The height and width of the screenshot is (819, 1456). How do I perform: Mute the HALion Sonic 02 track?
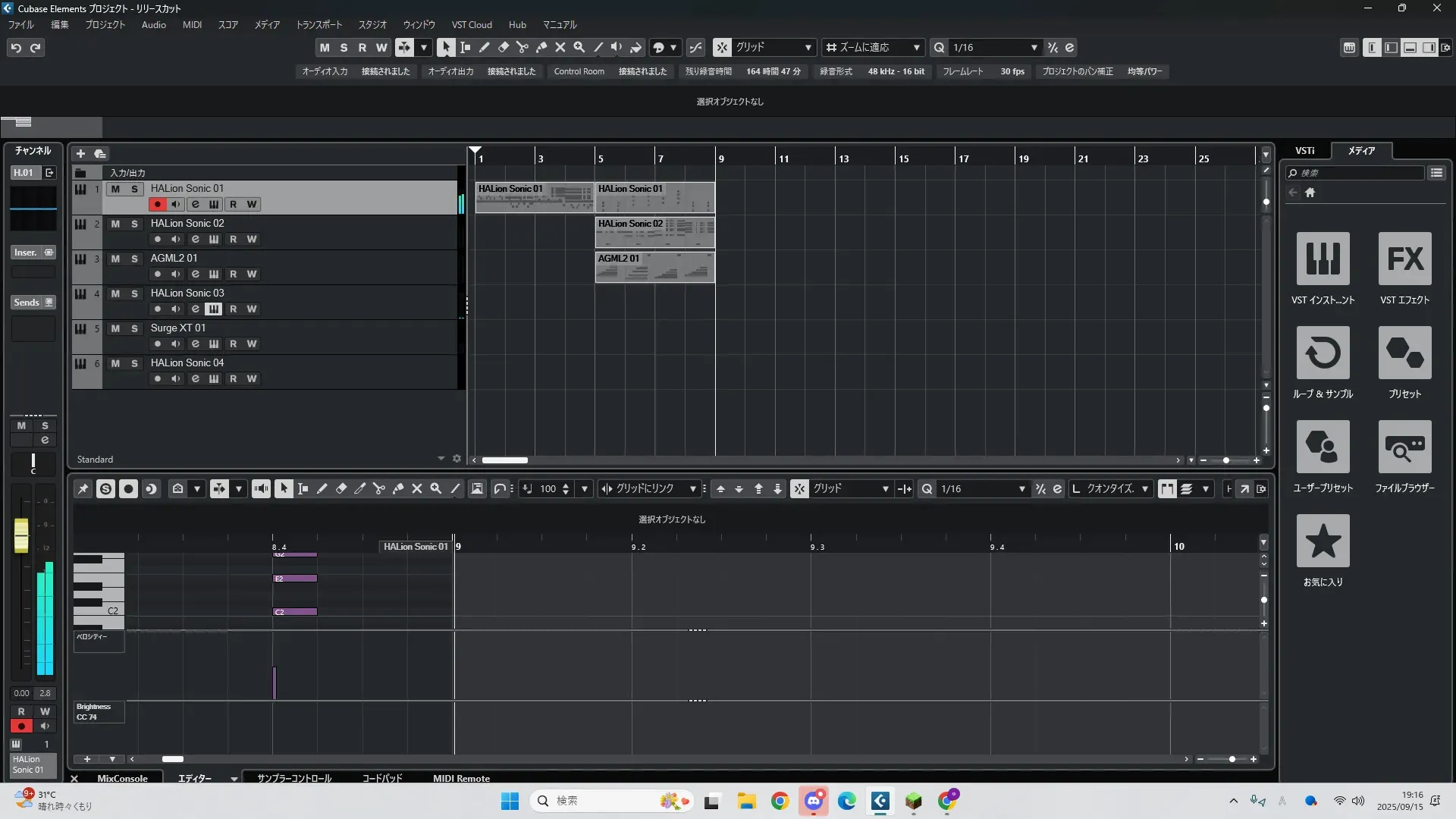115,224
